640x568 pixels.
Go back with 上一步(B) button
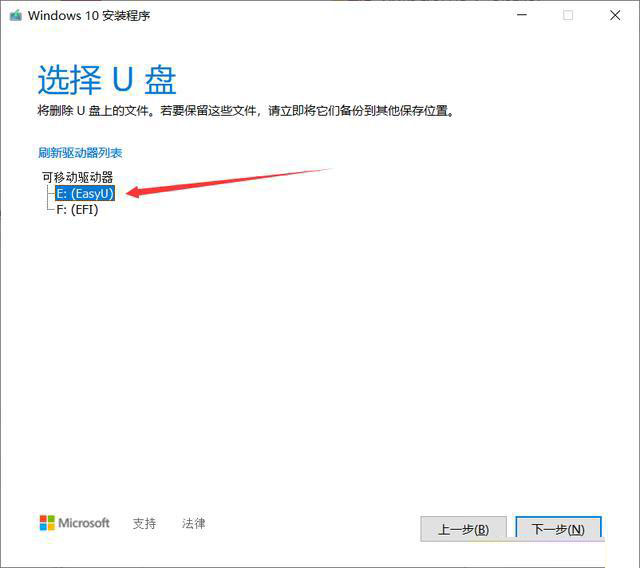pos(463,529)
